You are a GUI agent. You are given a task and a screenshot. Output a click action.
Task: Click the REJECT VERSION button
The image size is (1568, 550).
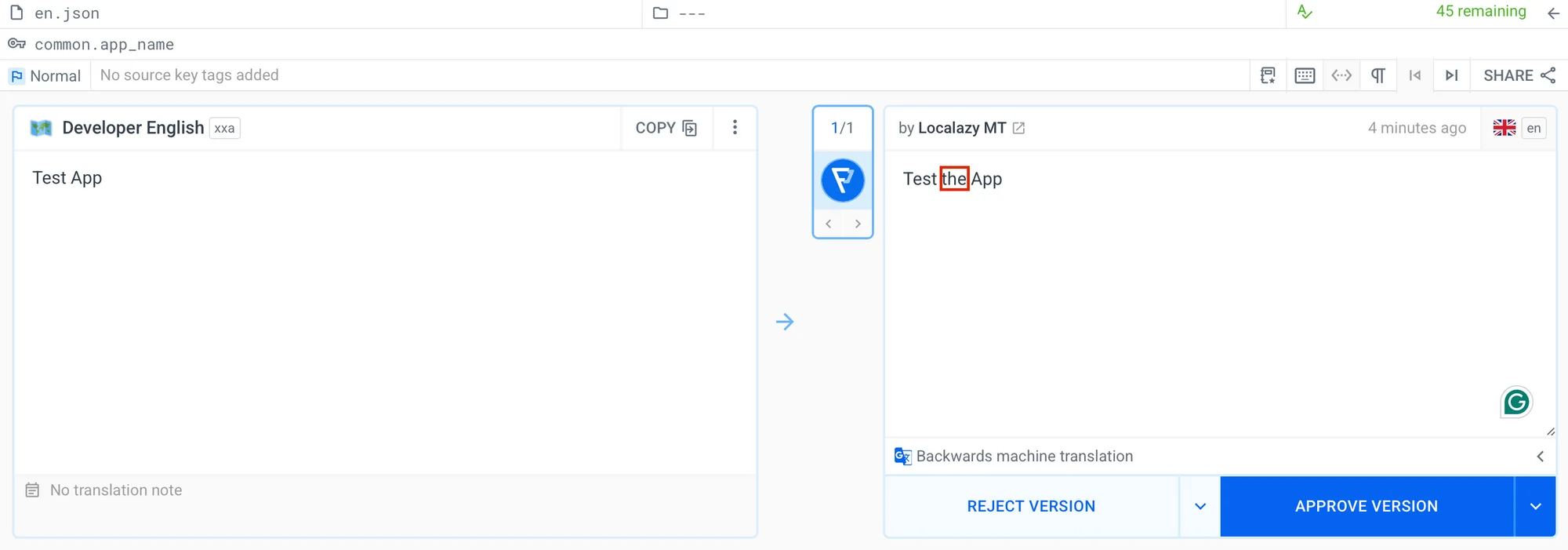1031,506
